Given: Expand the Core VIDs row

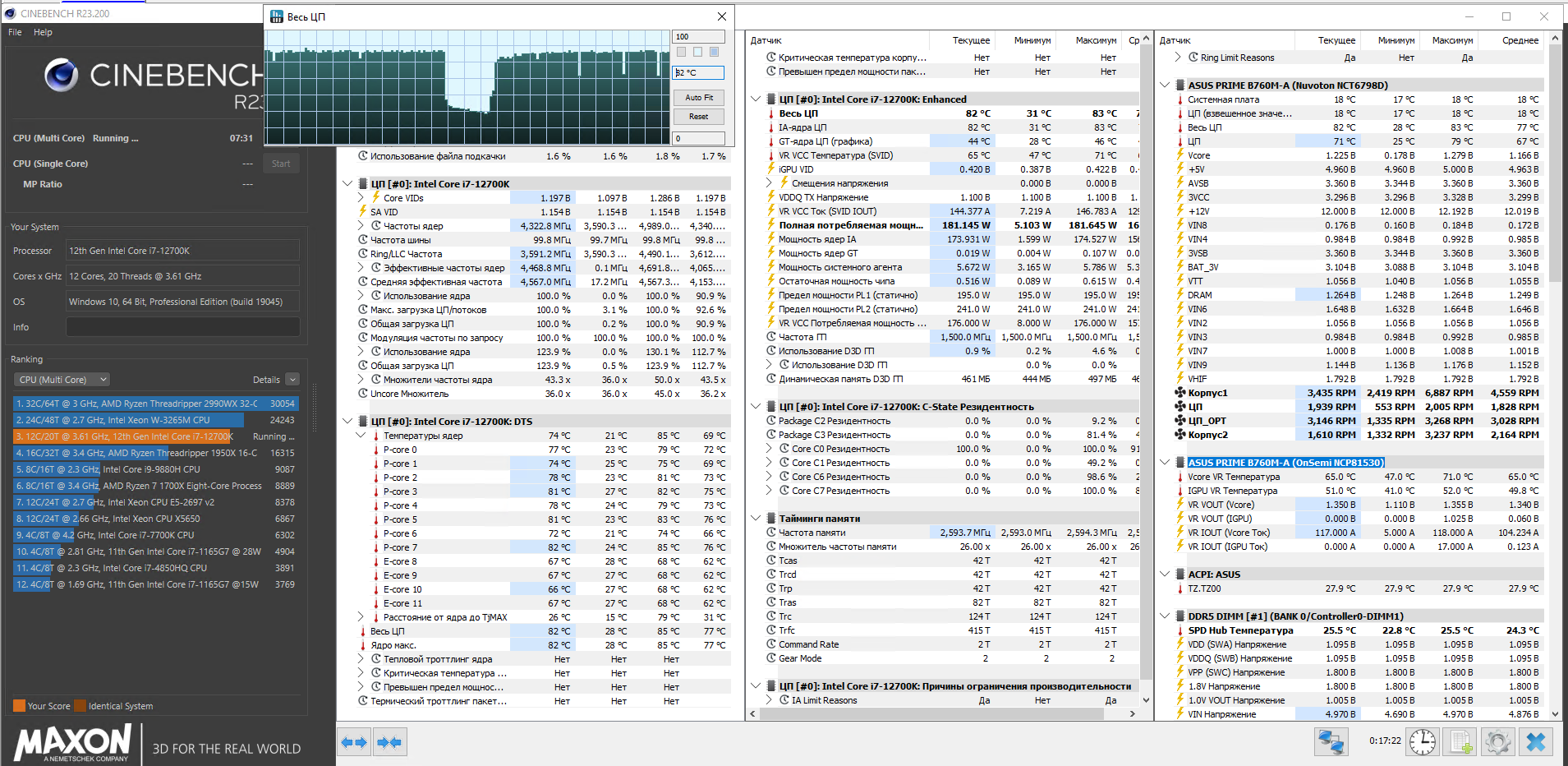Looking at the screenshot, I should point(361,198).
